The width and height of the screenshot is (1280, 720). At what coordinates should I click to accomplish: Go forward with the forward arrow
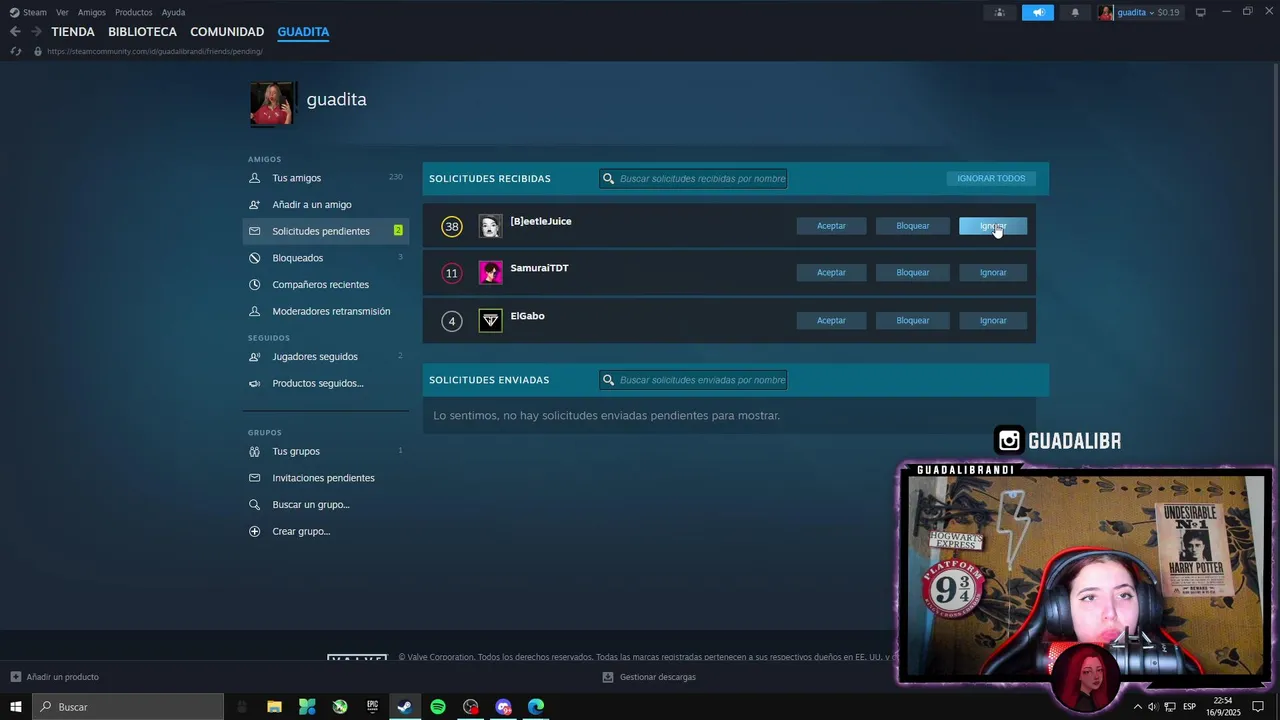pos(36,32)
